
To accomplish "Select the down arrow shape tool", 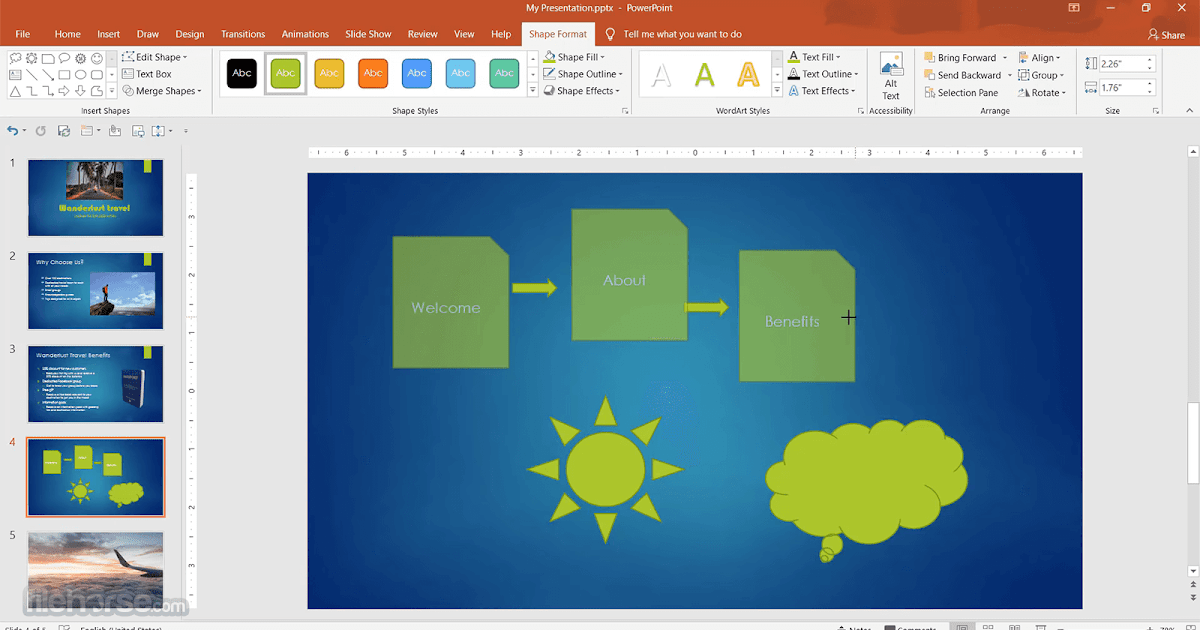I will coord(80,91).
